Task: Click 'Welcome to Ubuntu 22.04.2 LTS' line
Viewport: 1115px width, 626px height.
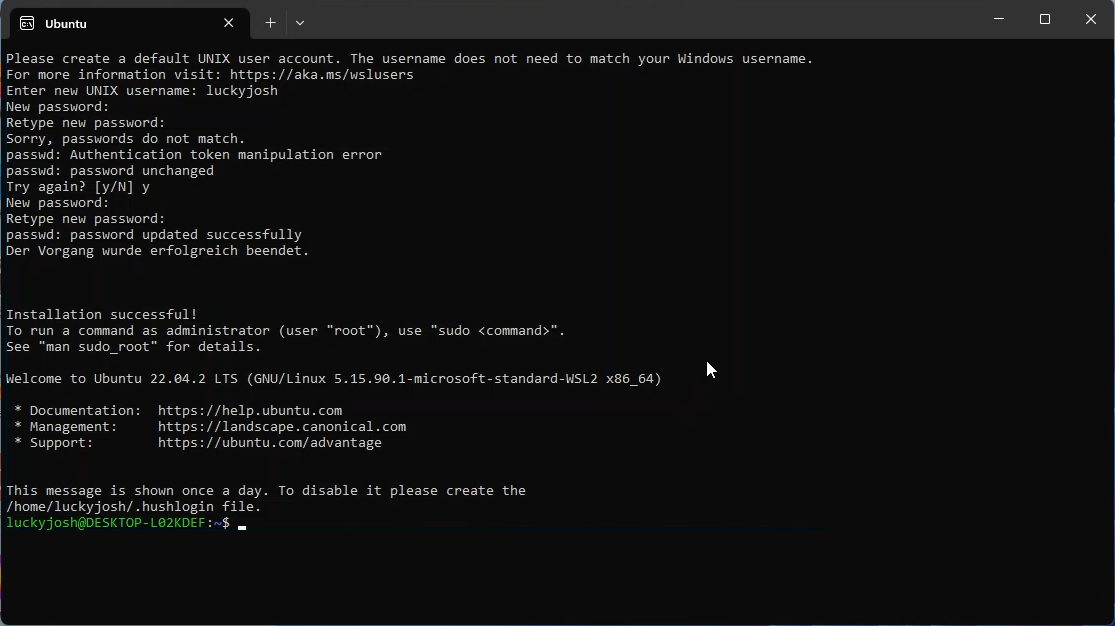Action: pos(334,378)
